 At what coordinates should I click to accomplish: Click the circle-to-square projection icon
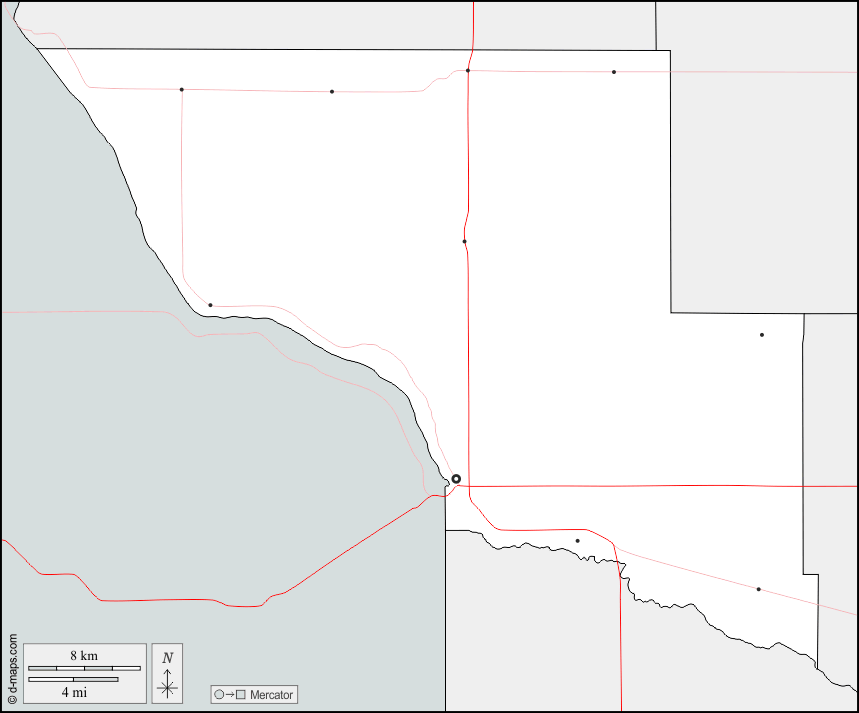(228, 694)
